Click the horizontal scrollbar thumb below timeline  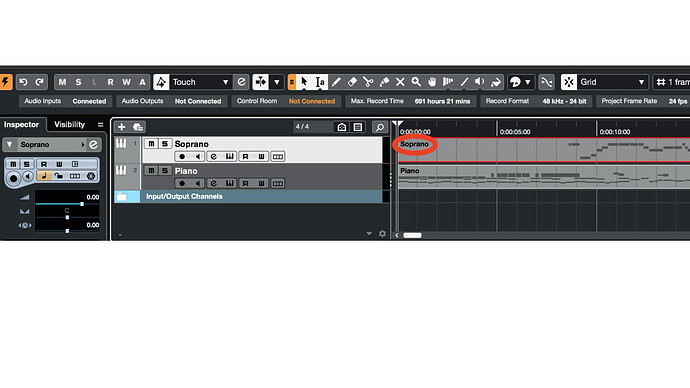point(412,235)
